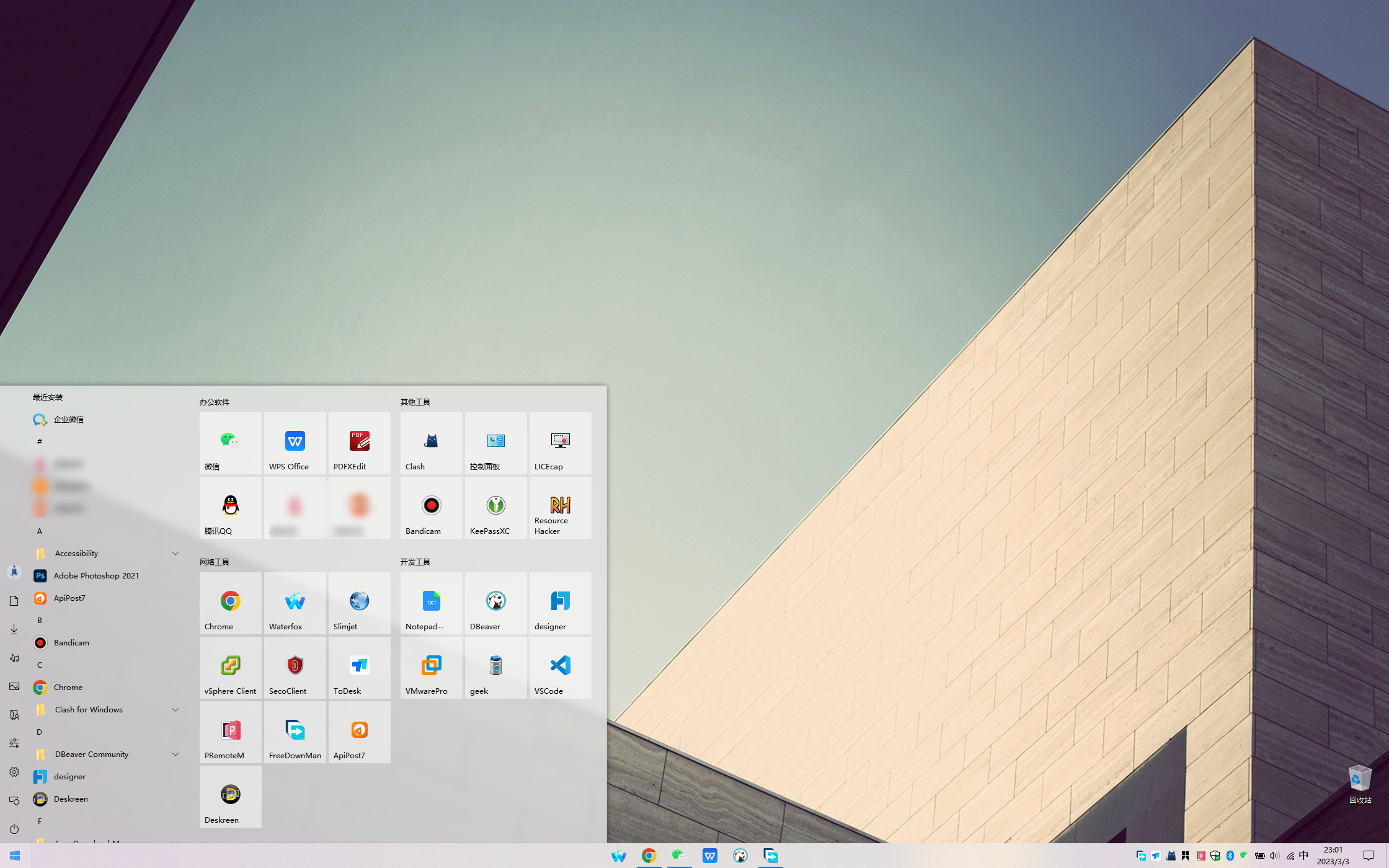The width and height of the screenshot is (1389, 868).
Task: Click the 开发工具 group header
Action: [x=415, y=562]
